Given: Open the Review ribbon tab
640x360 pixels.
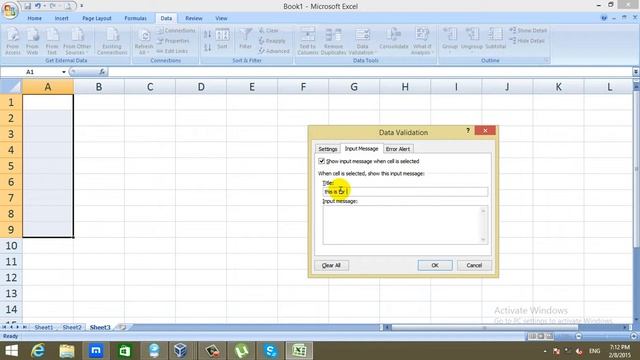Looking at the screenshot, I should point(193,18).
